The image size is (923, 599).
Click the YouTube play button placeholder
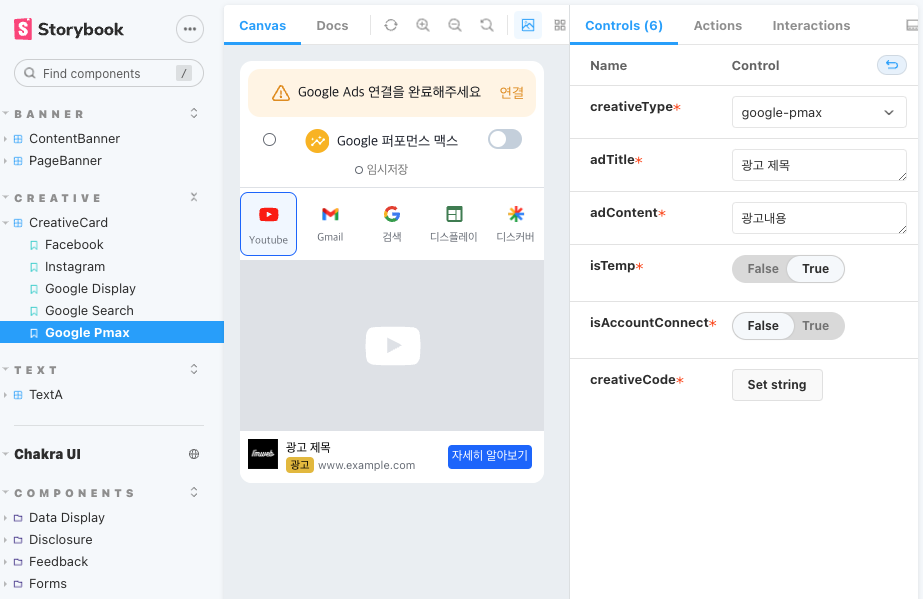click(x=393, y=345)
